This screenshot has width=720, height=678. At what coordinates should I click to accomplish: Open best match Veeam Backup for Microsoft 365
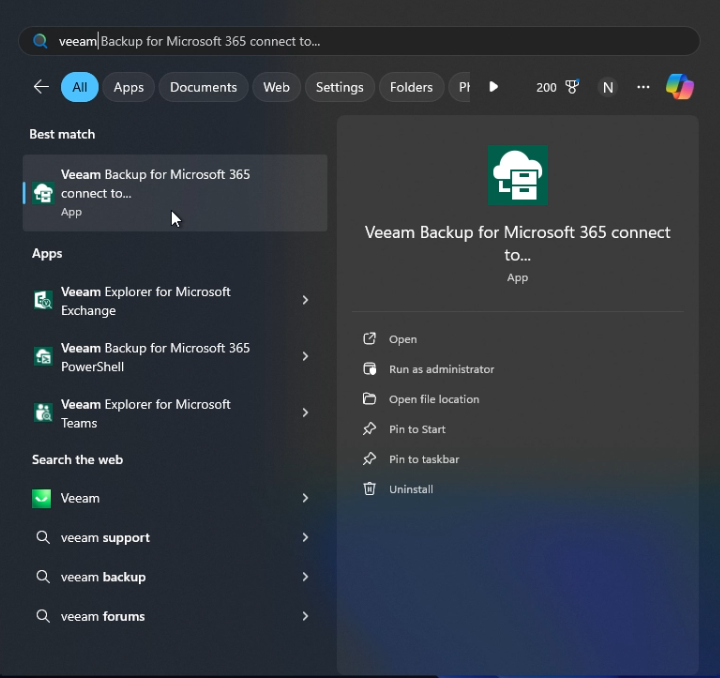coord(175,193)
